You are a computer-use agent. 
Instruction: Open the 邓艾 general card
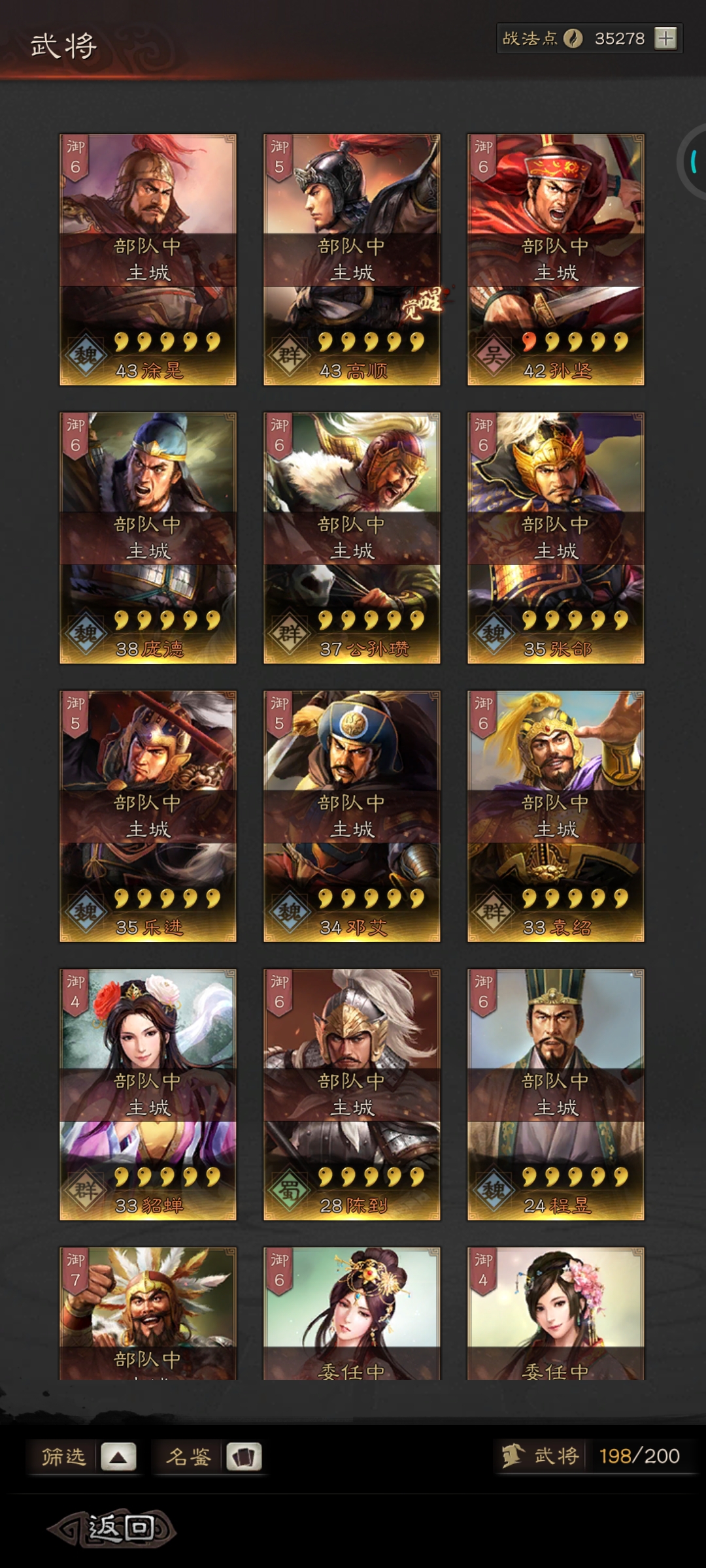352,816
